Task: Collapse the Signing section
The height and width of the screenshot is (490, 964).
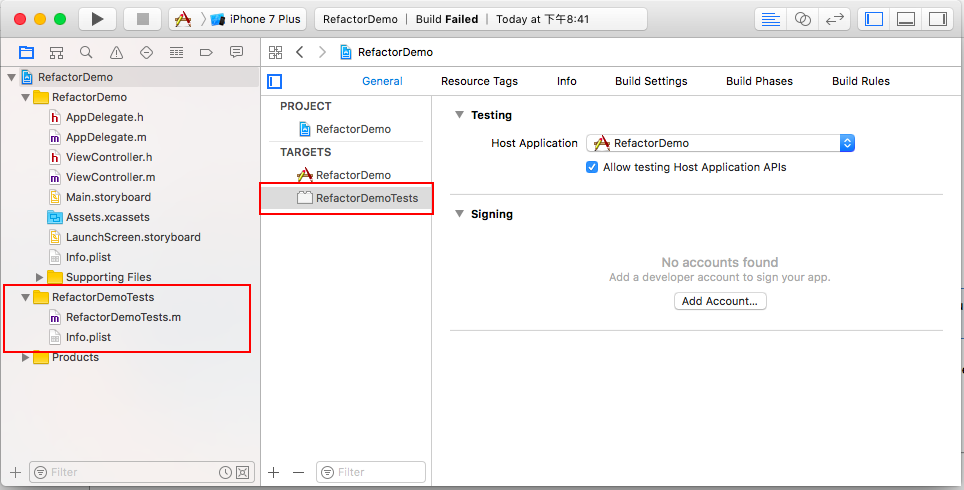Action: [459, 214]
